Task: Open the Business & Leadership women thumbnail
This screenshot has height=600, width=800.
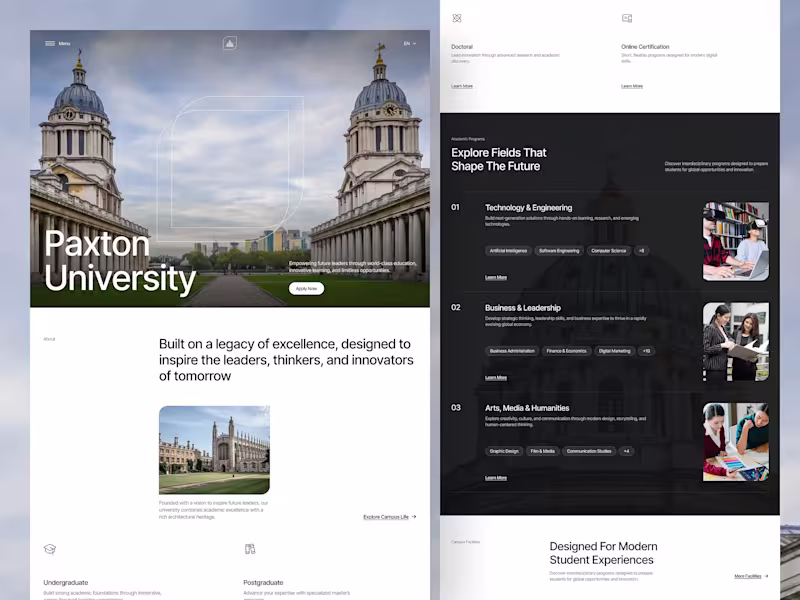Action: pyautogui.click(x=736, y=341)
